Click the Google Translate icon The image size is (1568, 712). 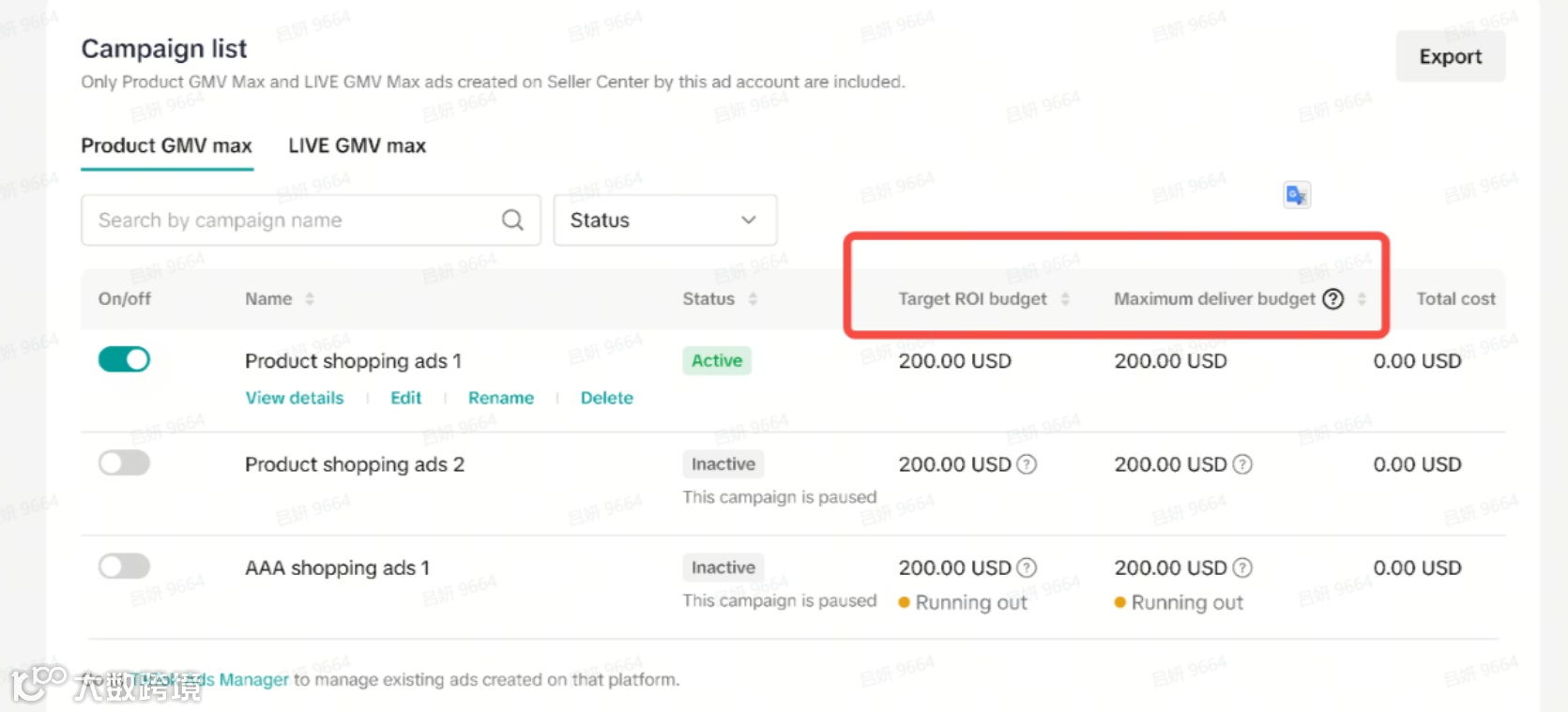coord(1296,195)
